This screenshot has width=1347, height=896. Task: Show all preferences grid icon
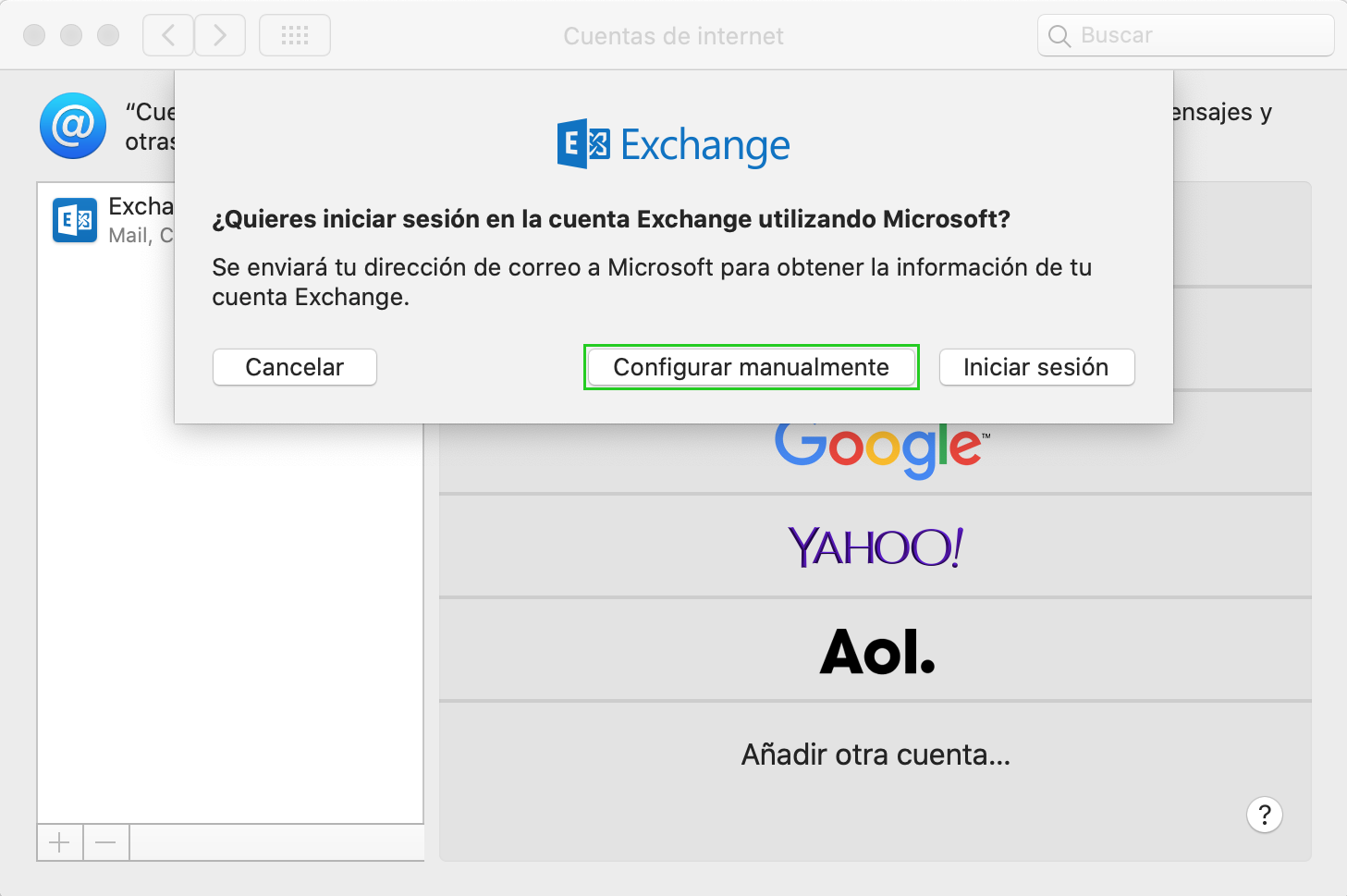[x=295, y=35]
